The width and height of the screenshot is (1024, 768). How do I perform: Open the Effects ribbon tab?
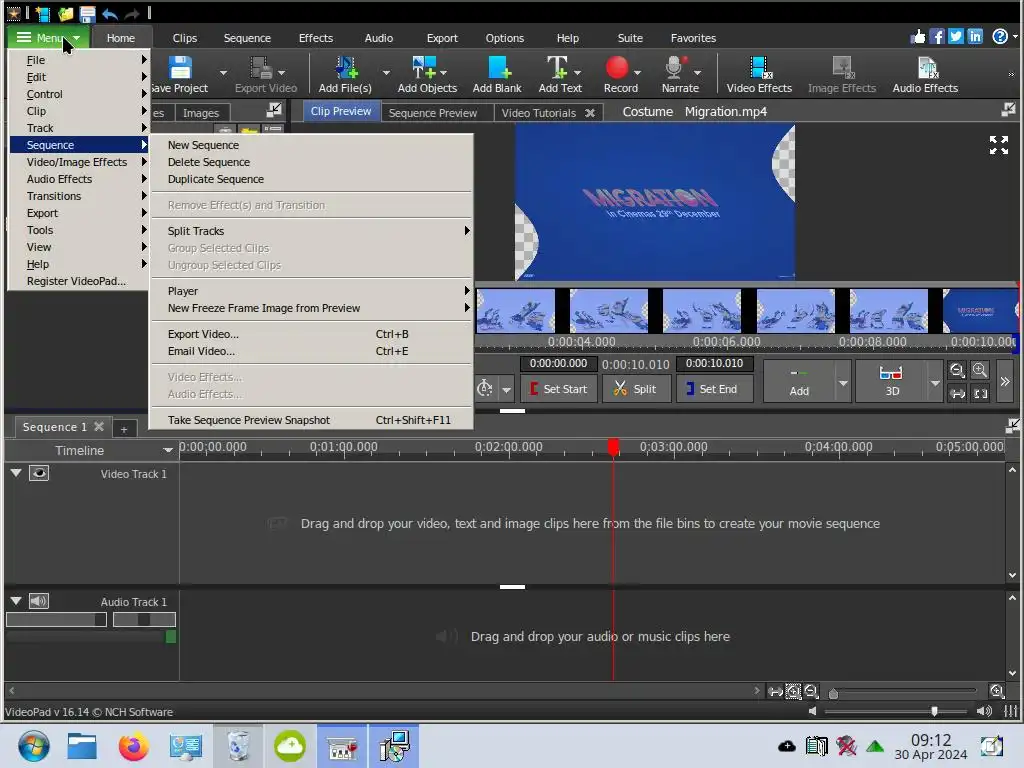[x=315, y=38]
